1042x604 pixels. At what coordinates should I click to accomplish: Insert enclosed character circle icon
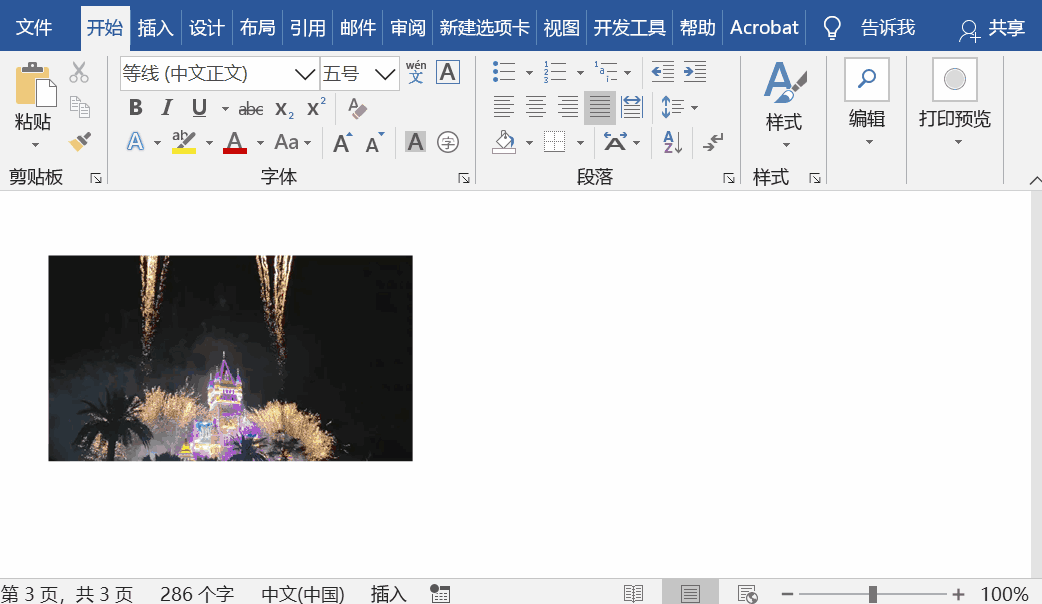point(448,142)
